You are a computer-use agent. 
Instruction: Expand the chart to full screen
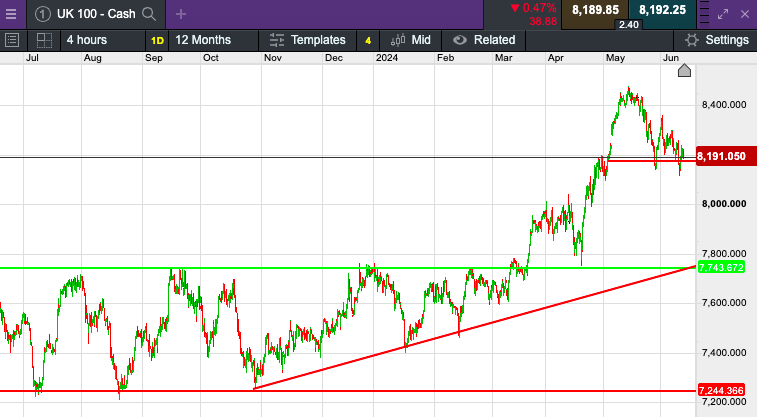(x=723, y=14)
